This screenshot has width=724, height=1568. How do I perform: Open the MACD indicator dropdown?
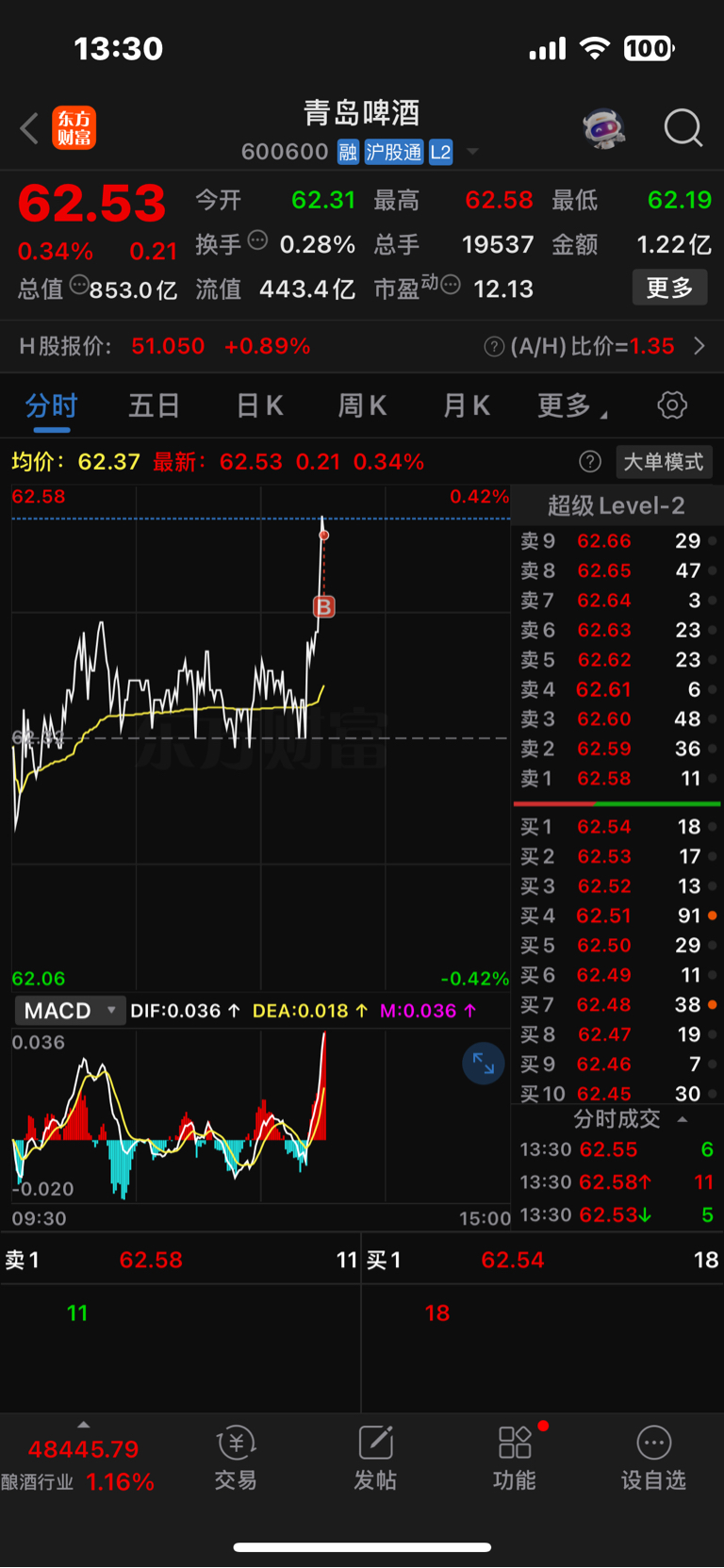[x=70, y=1011]
